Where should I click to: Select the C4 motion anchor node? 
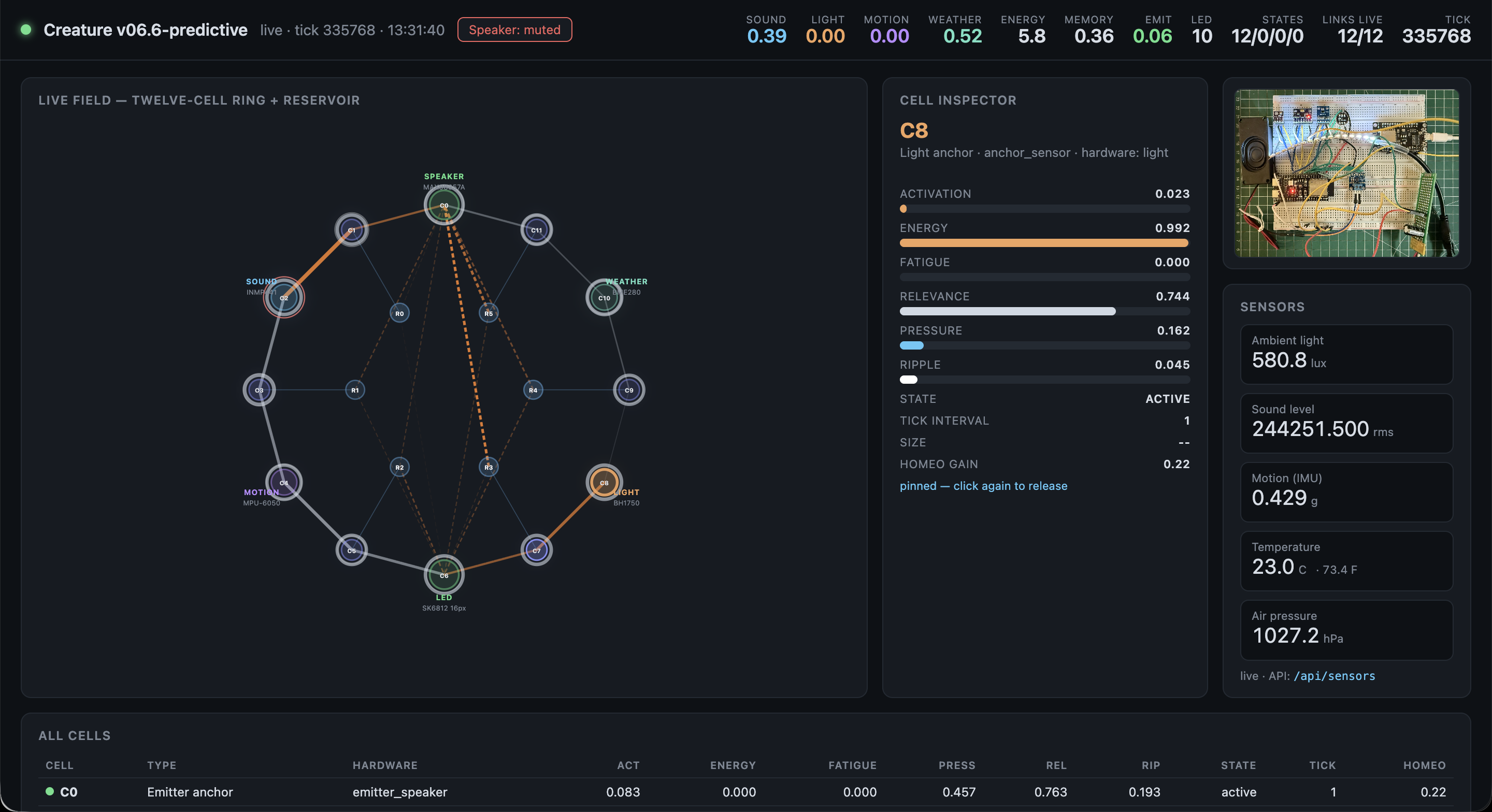point(284,483)
